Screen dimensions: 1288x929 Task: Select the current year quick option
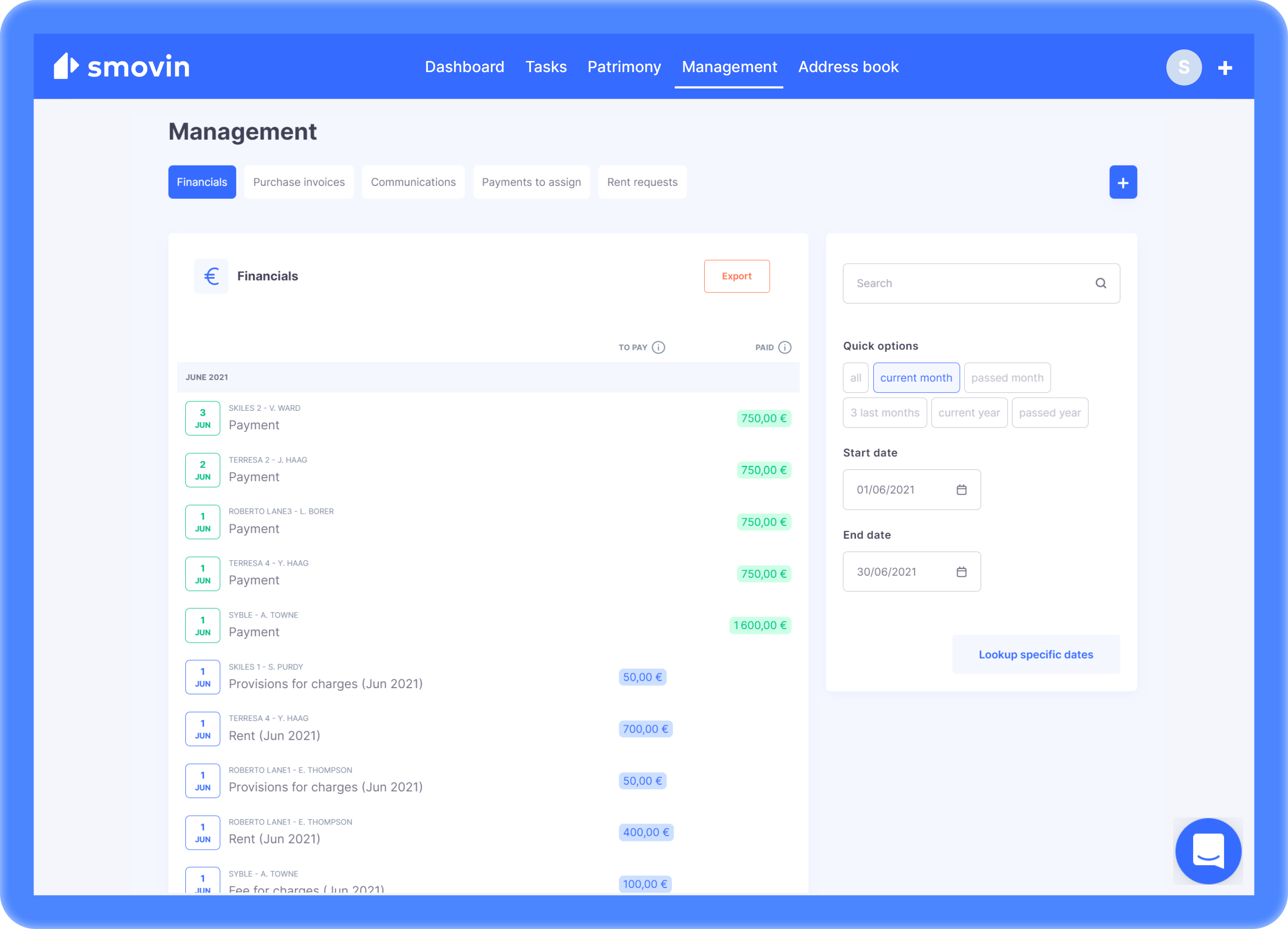coord(968,412)
